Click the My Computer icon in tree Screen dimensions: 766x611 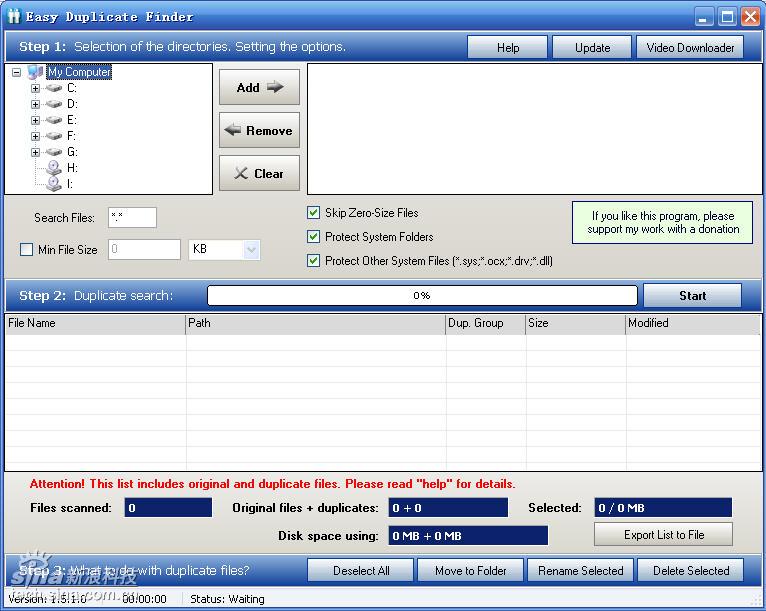pyautogui.click(x=35, y=72)
